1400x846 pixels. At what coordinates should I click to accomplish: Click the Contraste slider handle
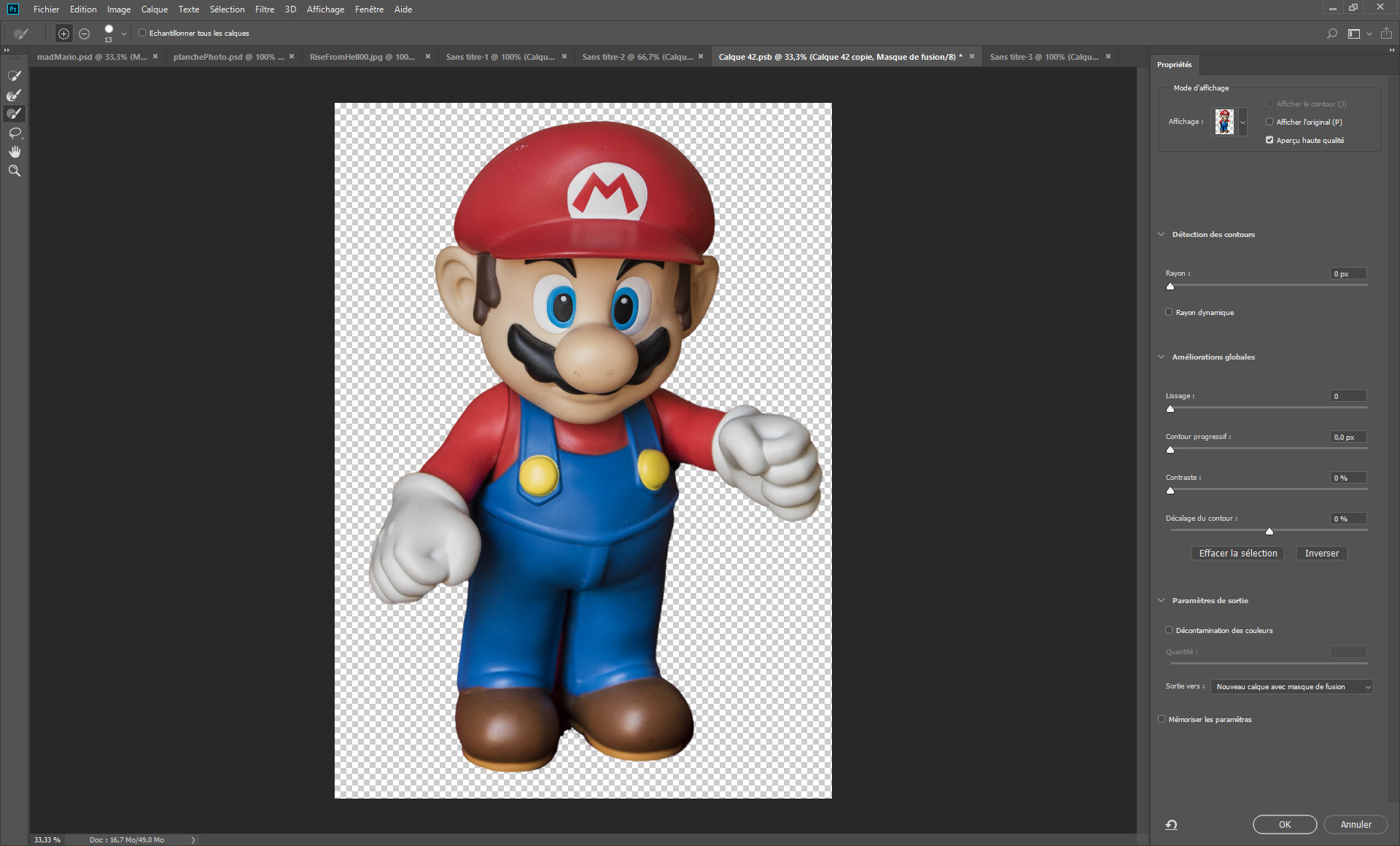1170,491
